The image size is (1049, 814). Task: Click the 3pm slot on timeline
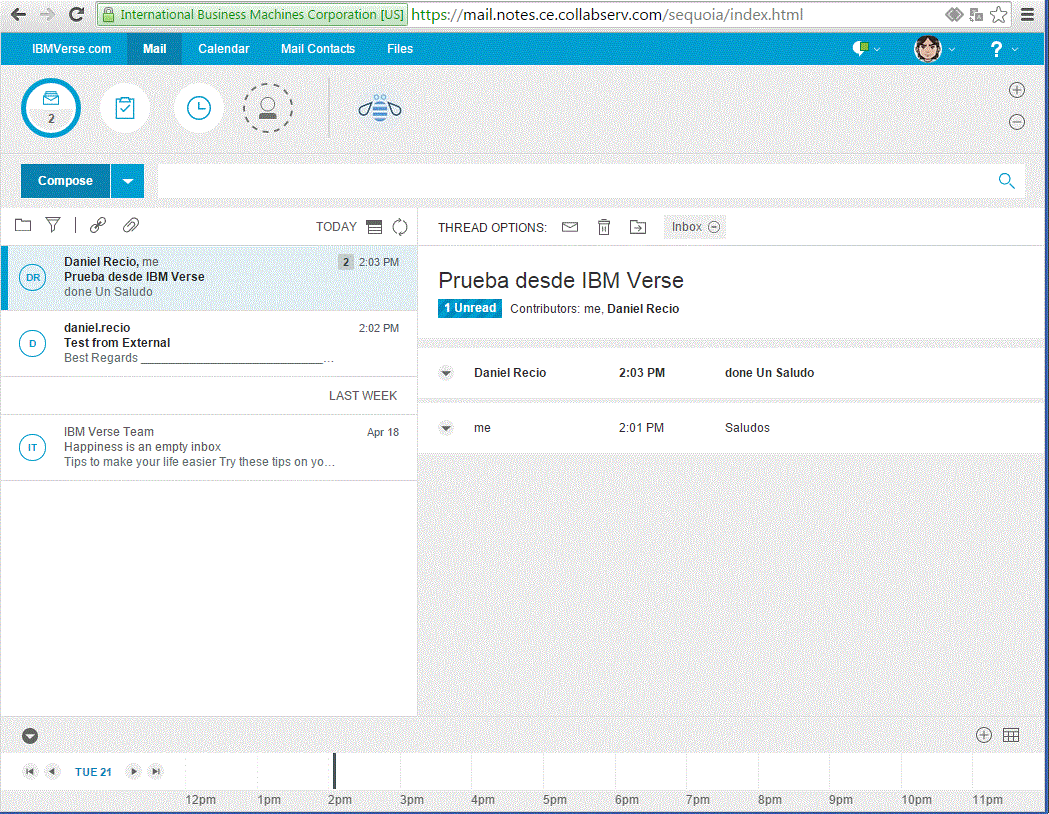point(436,771)
